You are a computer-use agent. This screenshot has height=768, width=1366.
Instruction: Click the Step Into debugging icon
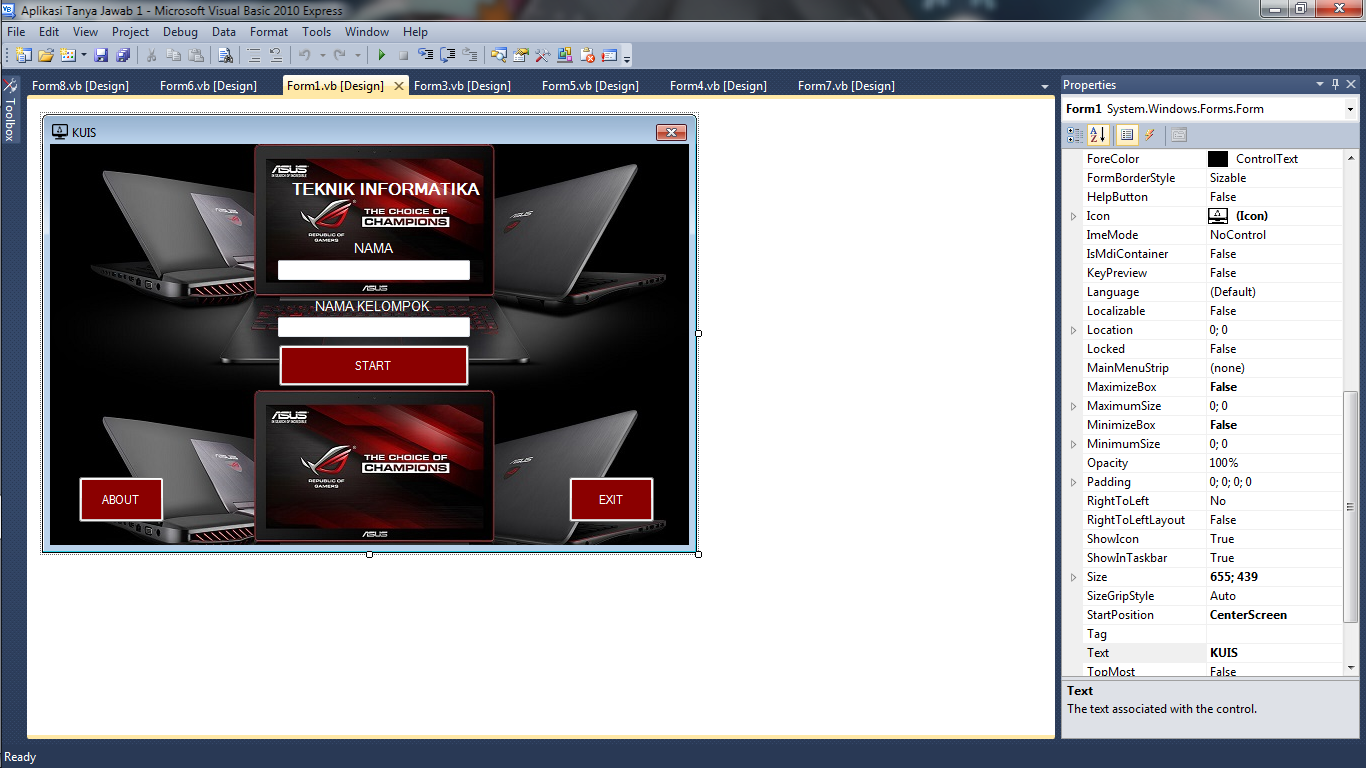(424, 55)
